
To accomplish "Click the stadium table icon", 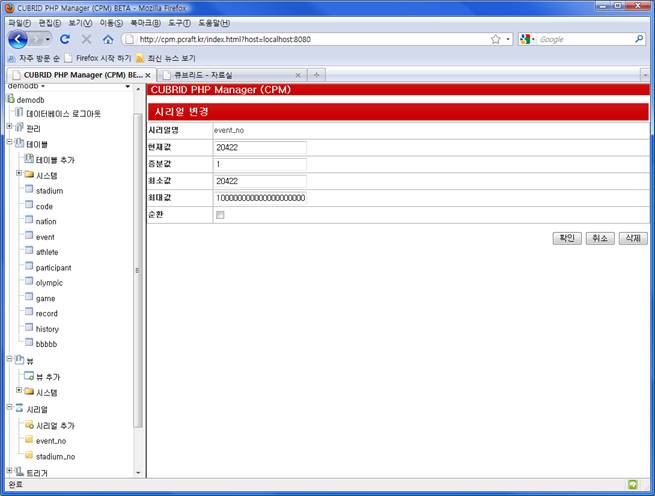I will (29, 190).
